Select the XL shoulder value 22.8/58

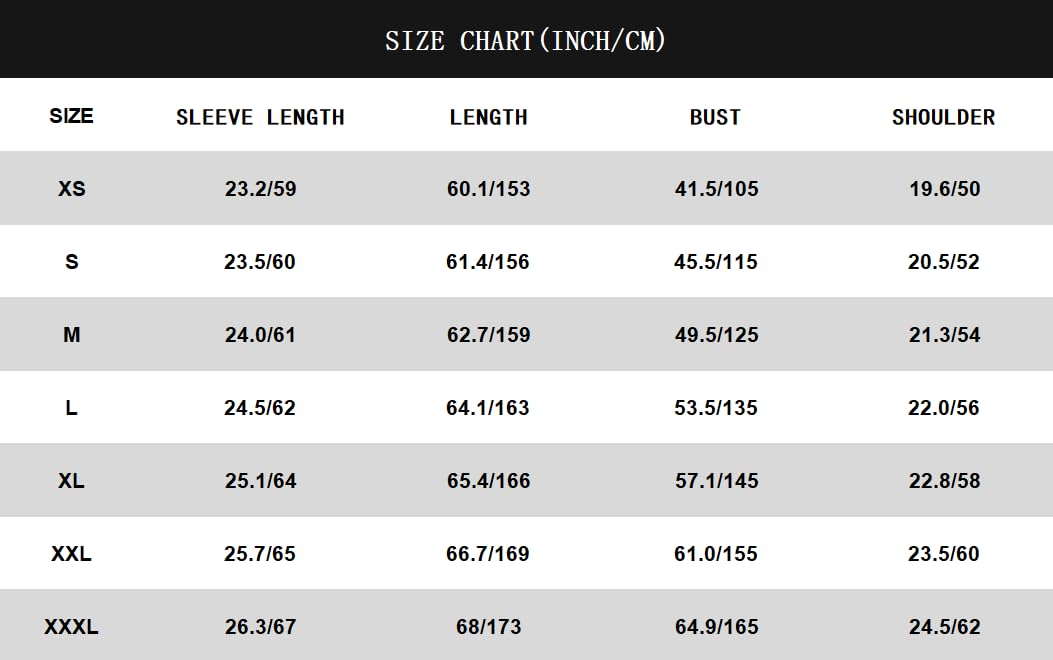point(944,481)
